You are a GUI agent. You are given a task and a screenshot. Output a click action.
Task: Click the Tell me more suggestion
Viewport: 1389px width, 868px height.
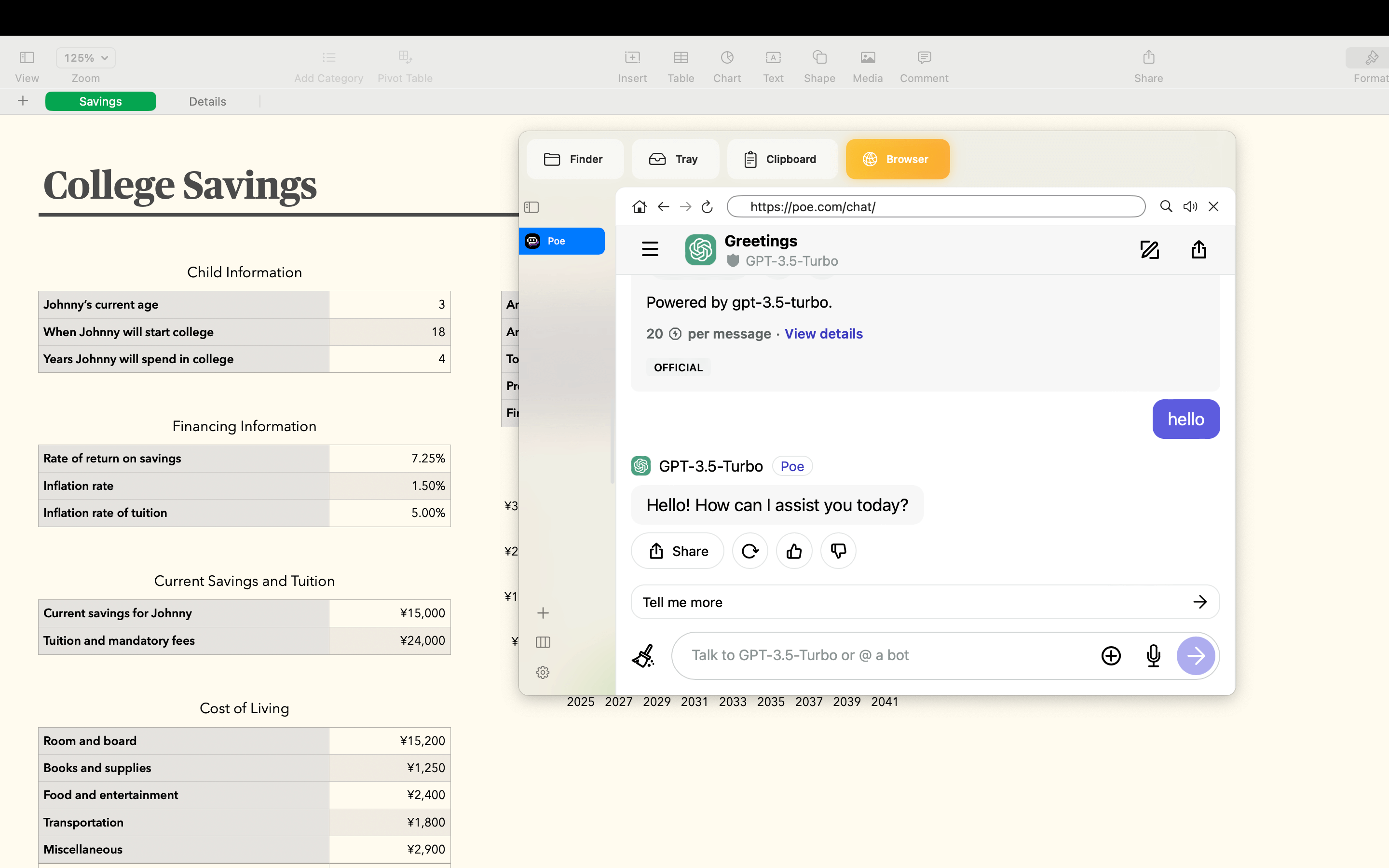925,602
